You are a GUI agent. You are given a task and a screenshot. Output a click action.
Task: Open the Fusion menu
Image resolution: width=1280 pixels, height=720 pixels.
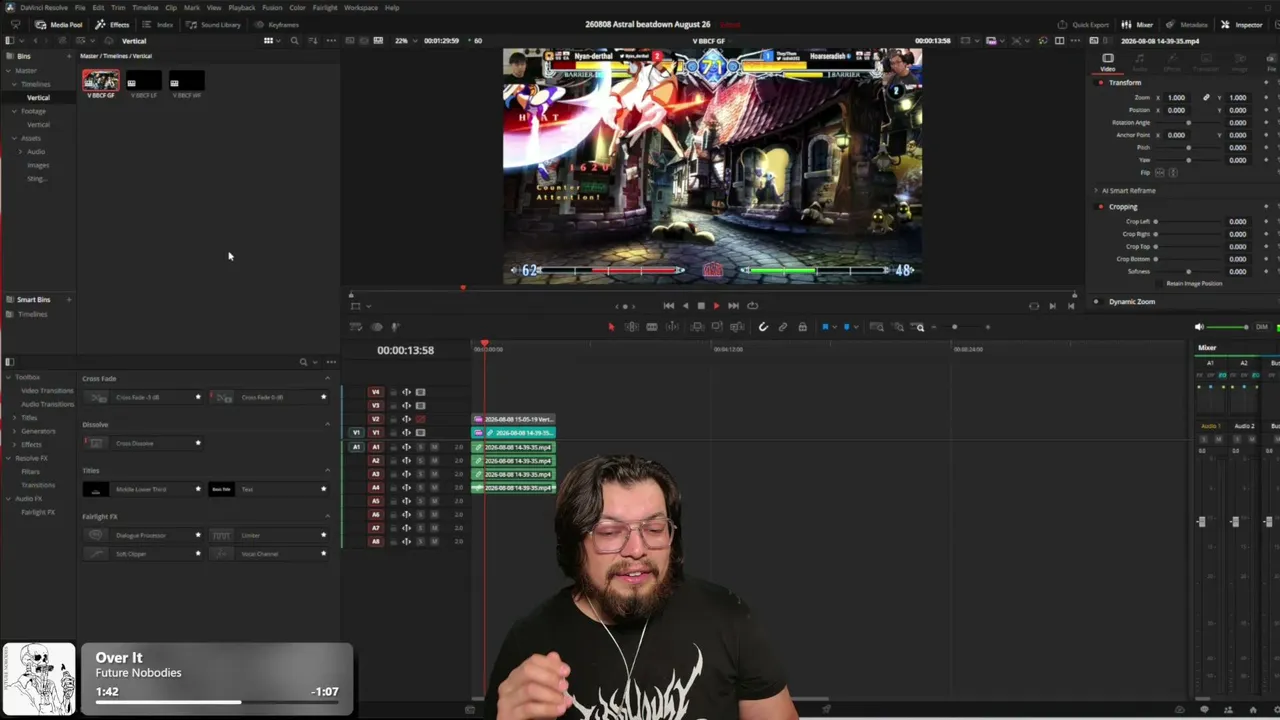point(272,7)
